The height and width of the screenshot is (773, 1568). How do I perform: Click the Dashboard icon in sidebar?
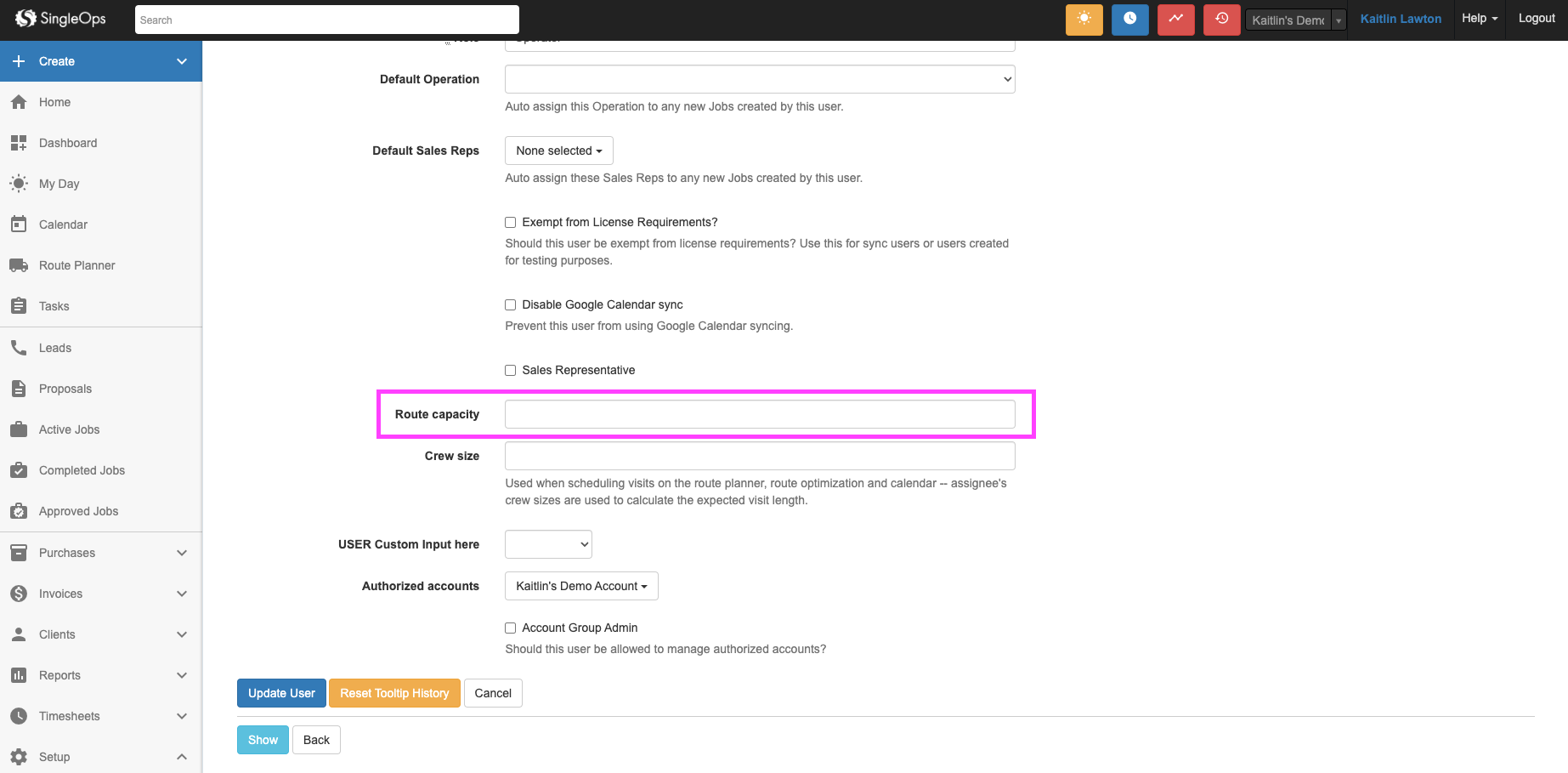[x=19, y=143]
